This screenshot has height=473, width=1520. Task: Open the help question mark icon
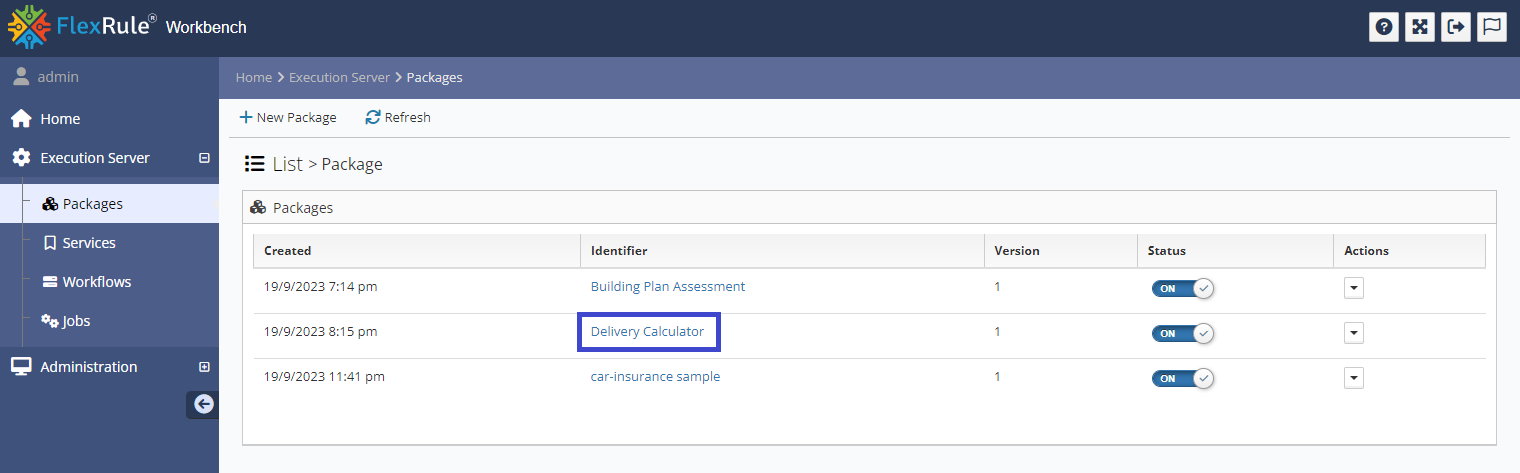(x=1384, y=27)
